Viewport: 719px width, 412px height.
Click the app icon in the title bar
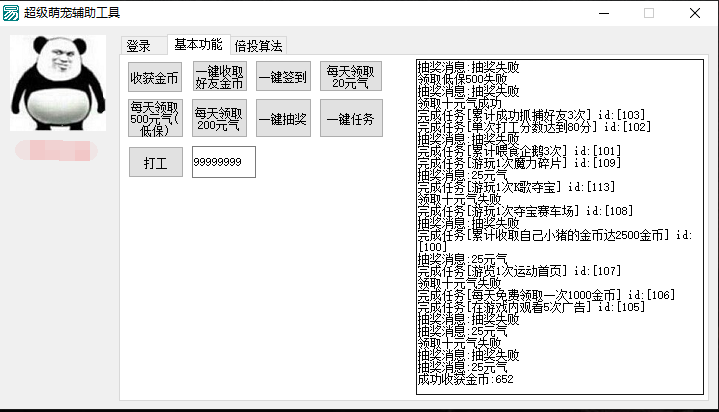click(x=12, y=13)
